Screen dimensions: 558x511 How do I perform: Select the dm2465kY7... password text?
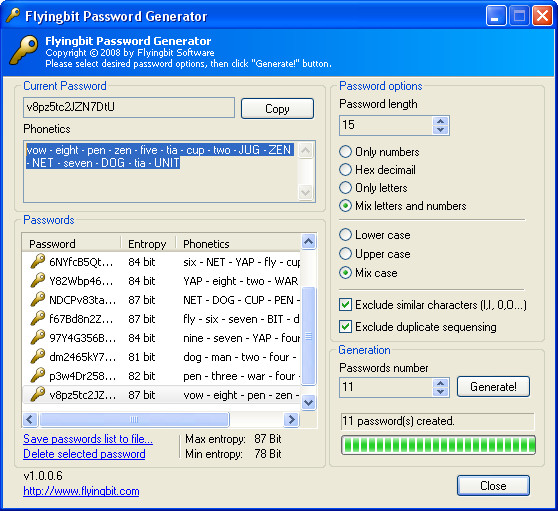coord(83,357)
